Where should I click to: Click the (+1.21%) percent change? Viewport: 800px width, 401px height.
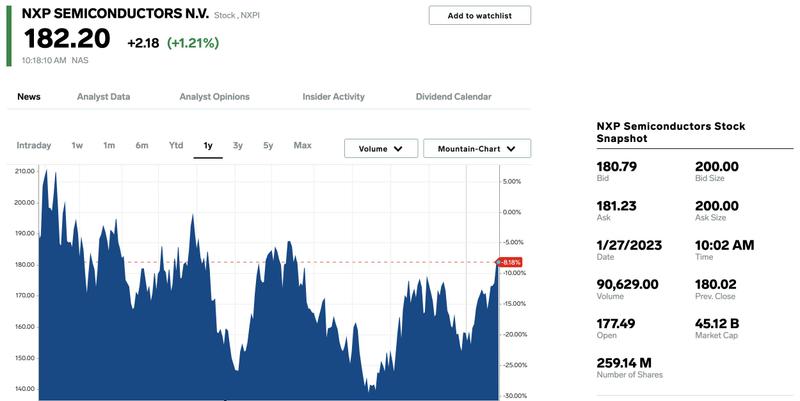pos(193,43)
